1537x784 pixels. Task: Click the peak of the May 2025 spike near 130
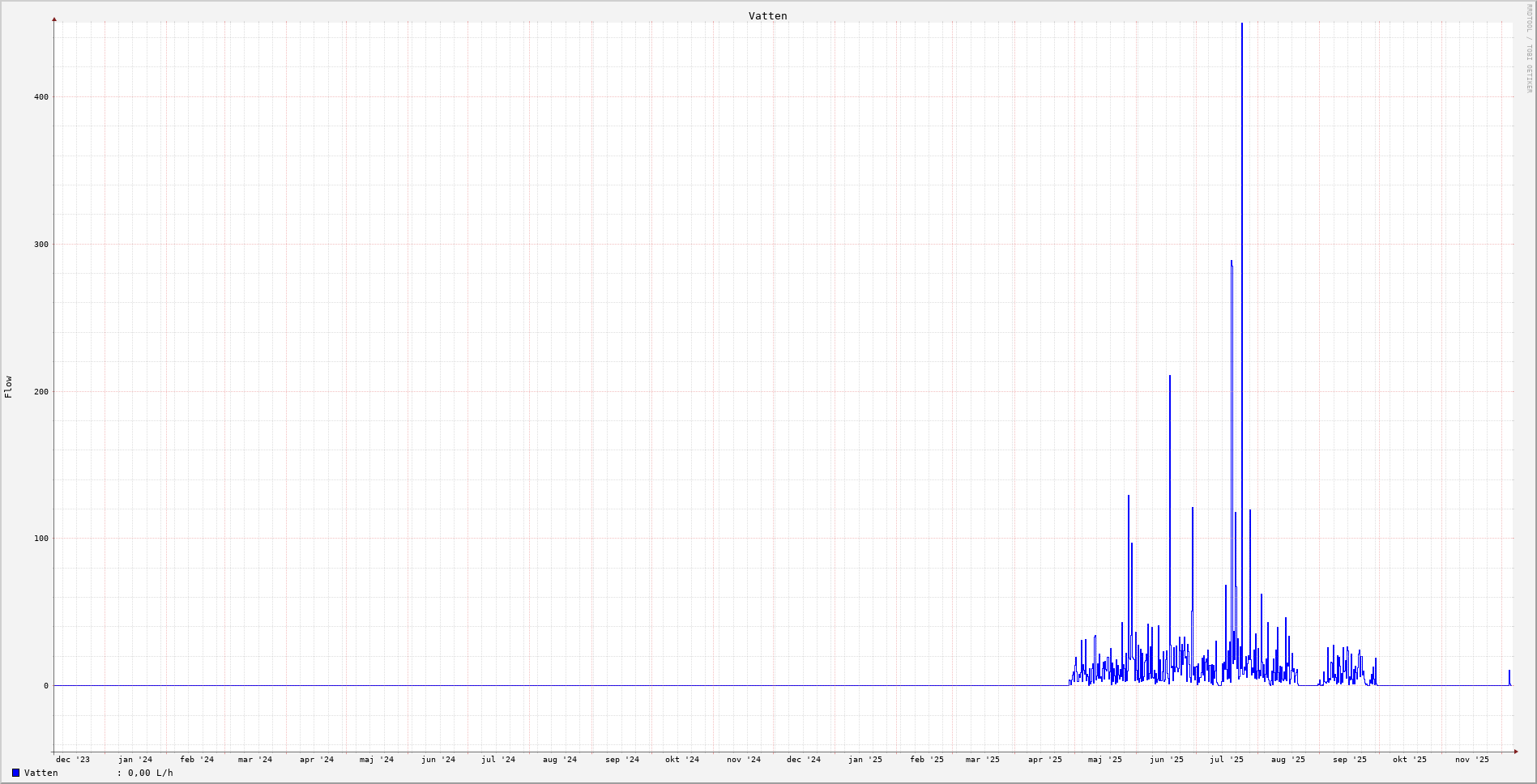[1128, 496]
